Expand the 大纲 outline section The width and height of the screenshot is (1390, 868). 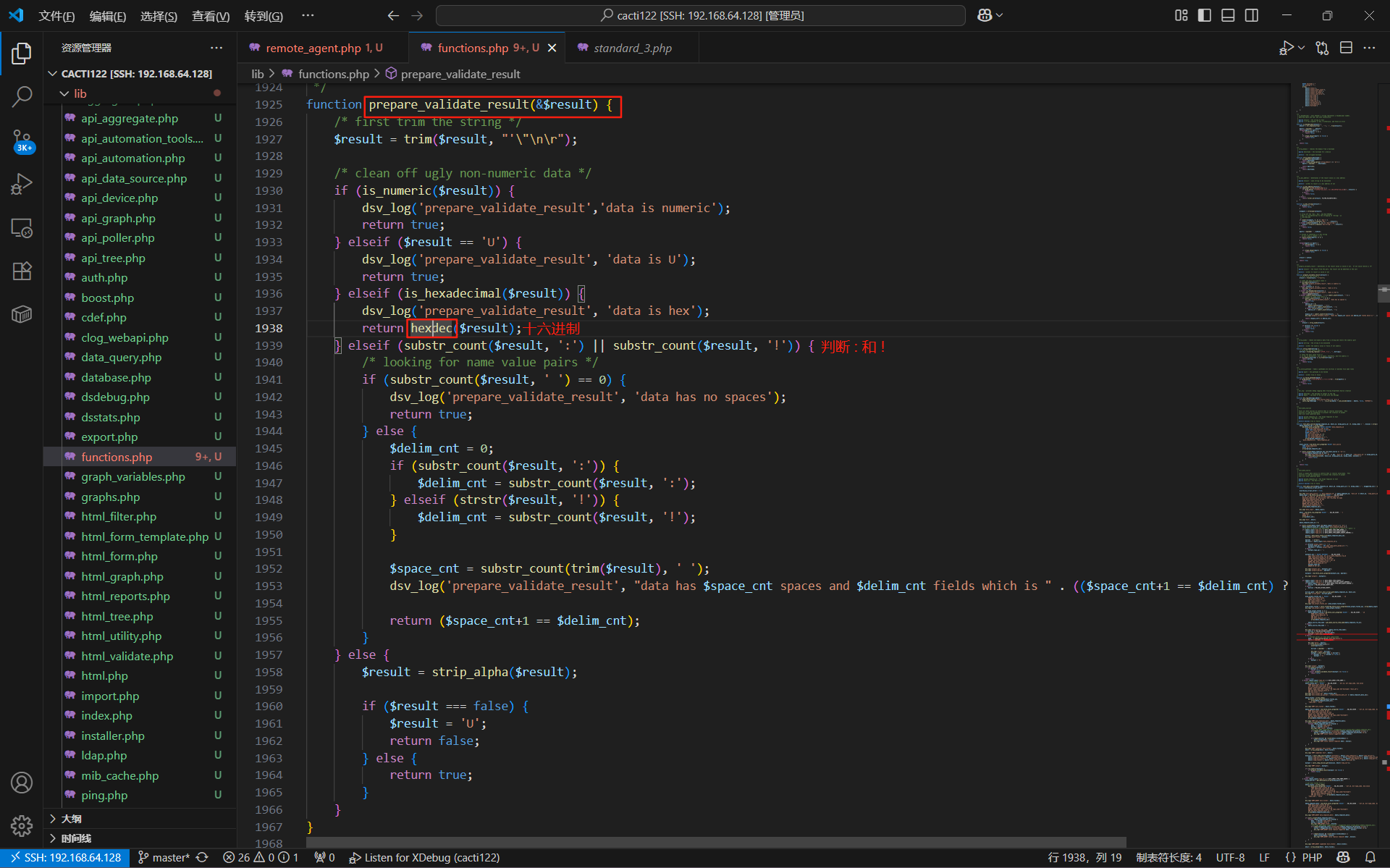pos(52,819)
